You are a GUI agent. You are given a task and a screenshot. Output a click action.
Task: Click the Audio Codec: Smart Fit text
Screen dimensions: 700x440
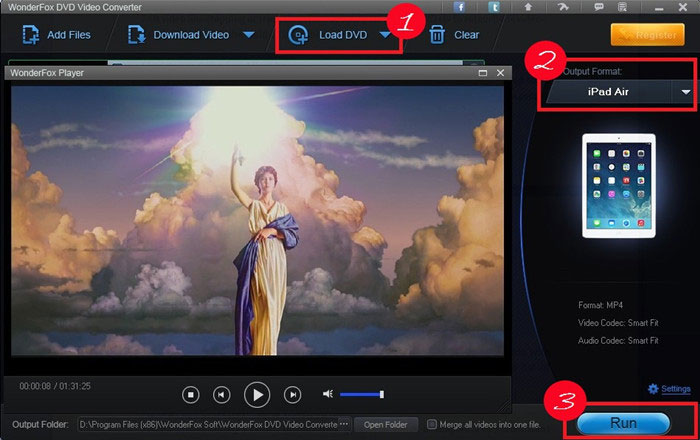click(x=618, y=340)
